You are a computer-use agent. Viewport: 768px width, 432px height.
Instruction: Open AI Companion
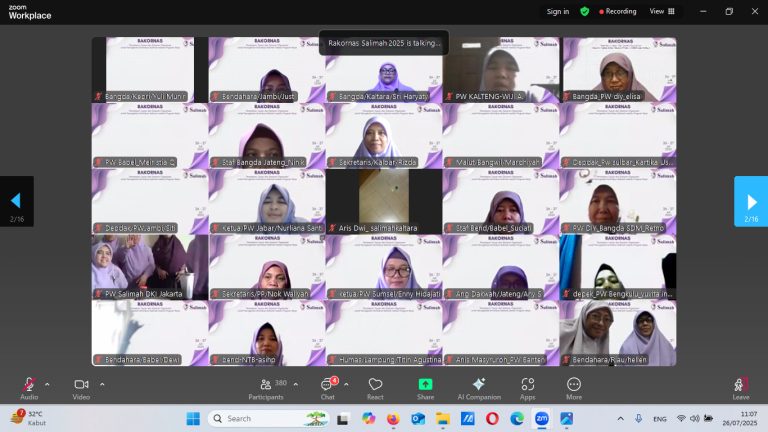click(479, 389)
